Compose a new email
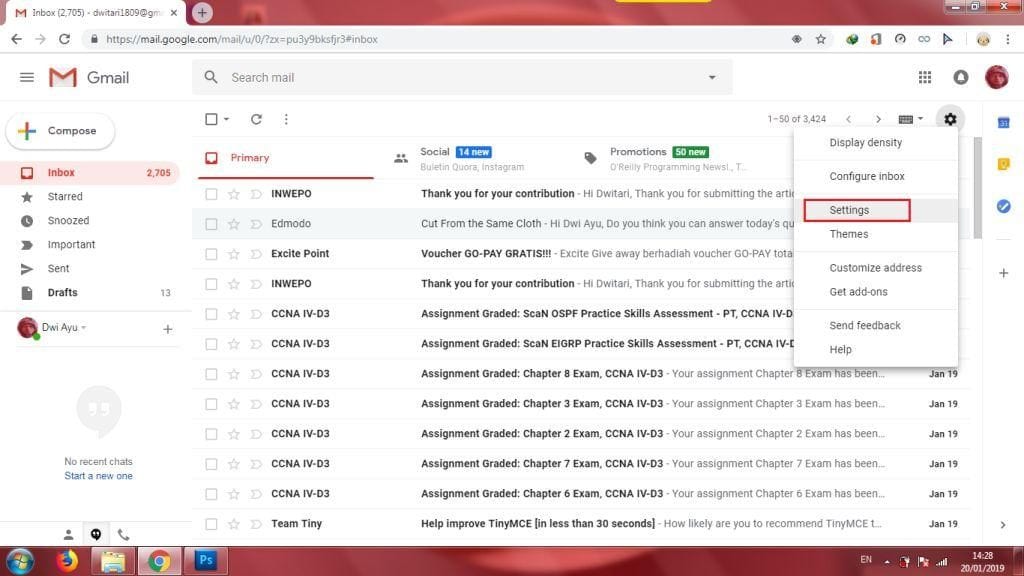 (60, 131)
